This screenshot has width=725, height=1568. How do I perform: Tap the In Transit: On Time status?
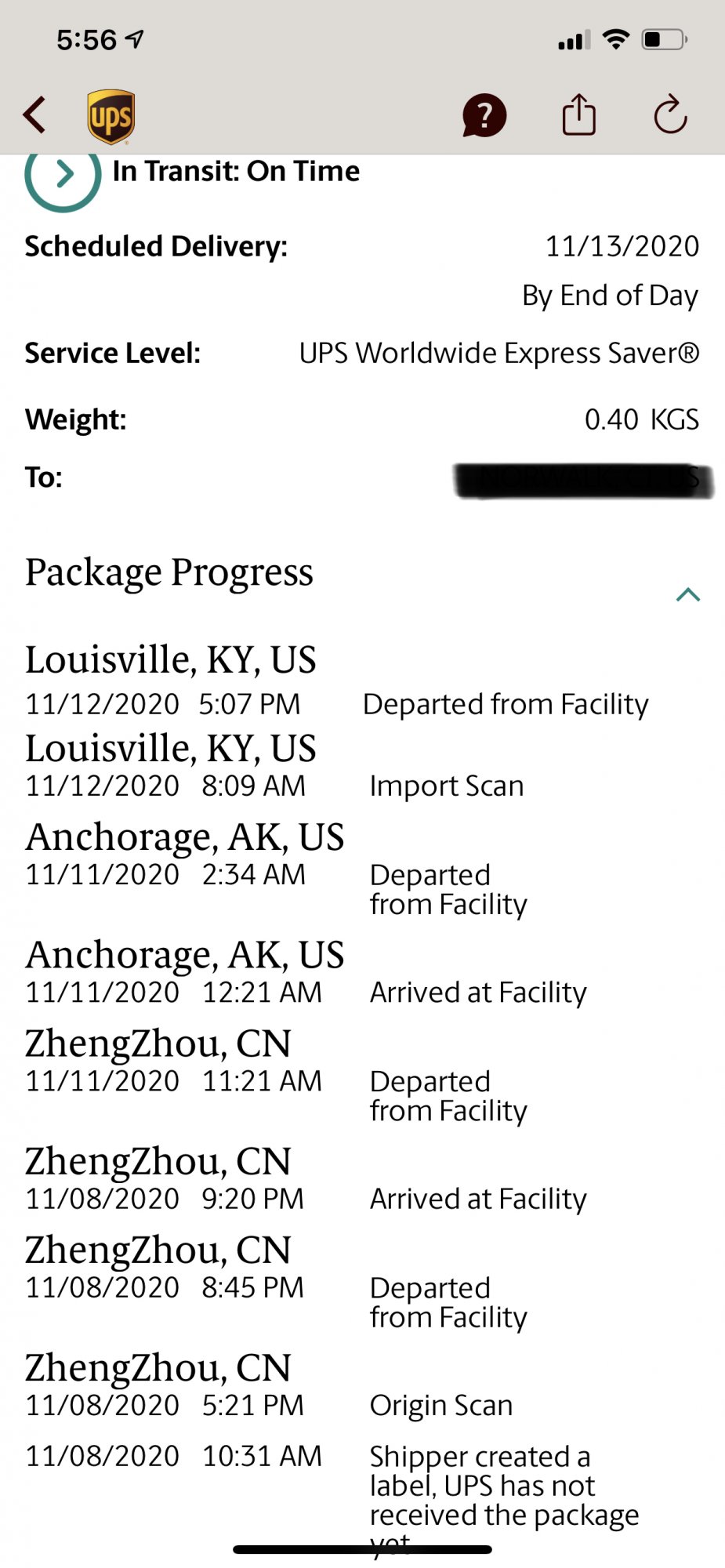pos(236,171)
